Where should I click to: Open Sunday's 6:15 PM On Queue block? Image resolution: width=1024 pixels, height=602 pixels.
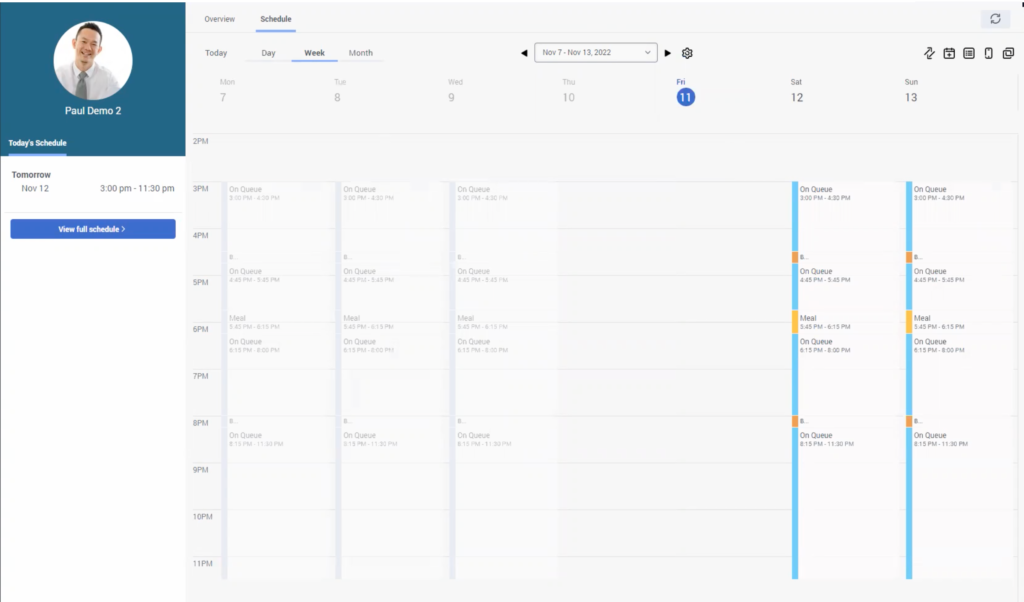click(x=961, y=375)
